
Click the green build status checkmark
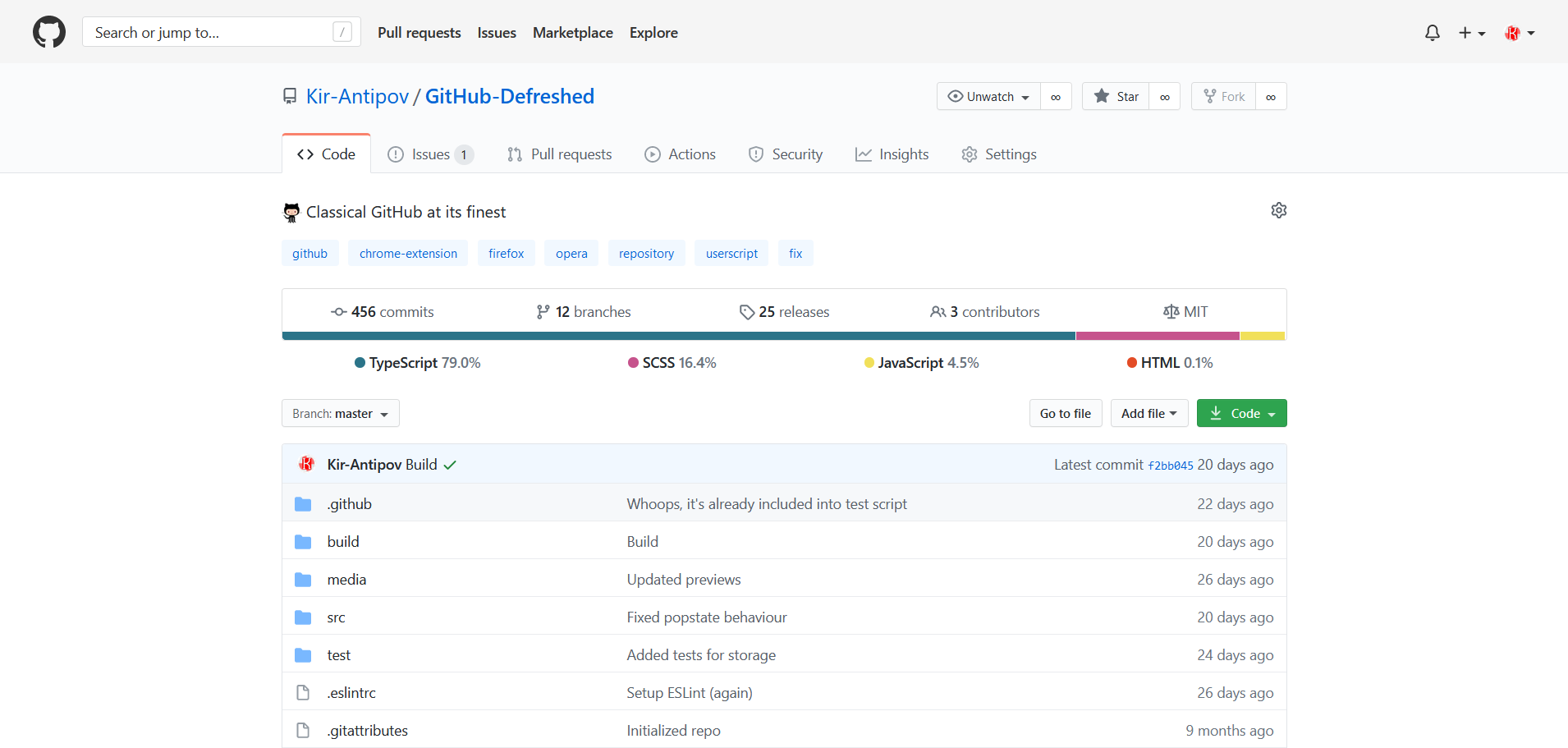[x=450, y=465]
